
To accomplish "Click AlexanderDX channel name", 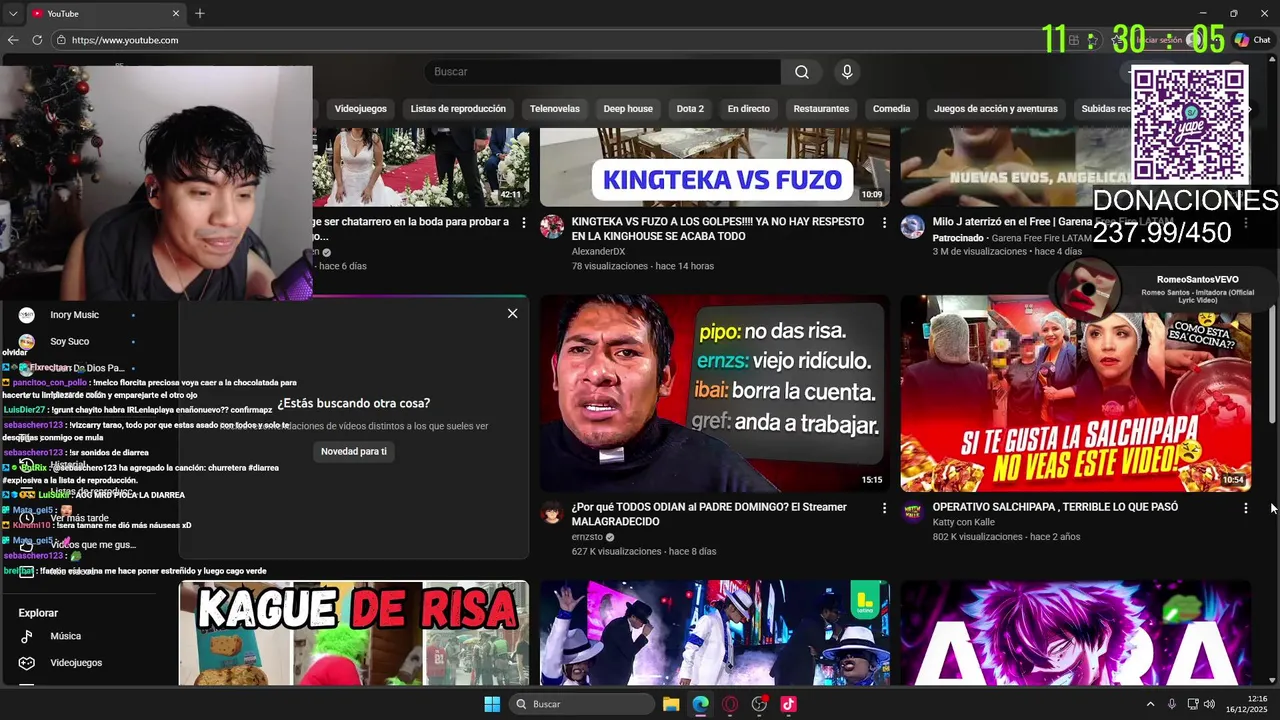I will click(598, 252).
